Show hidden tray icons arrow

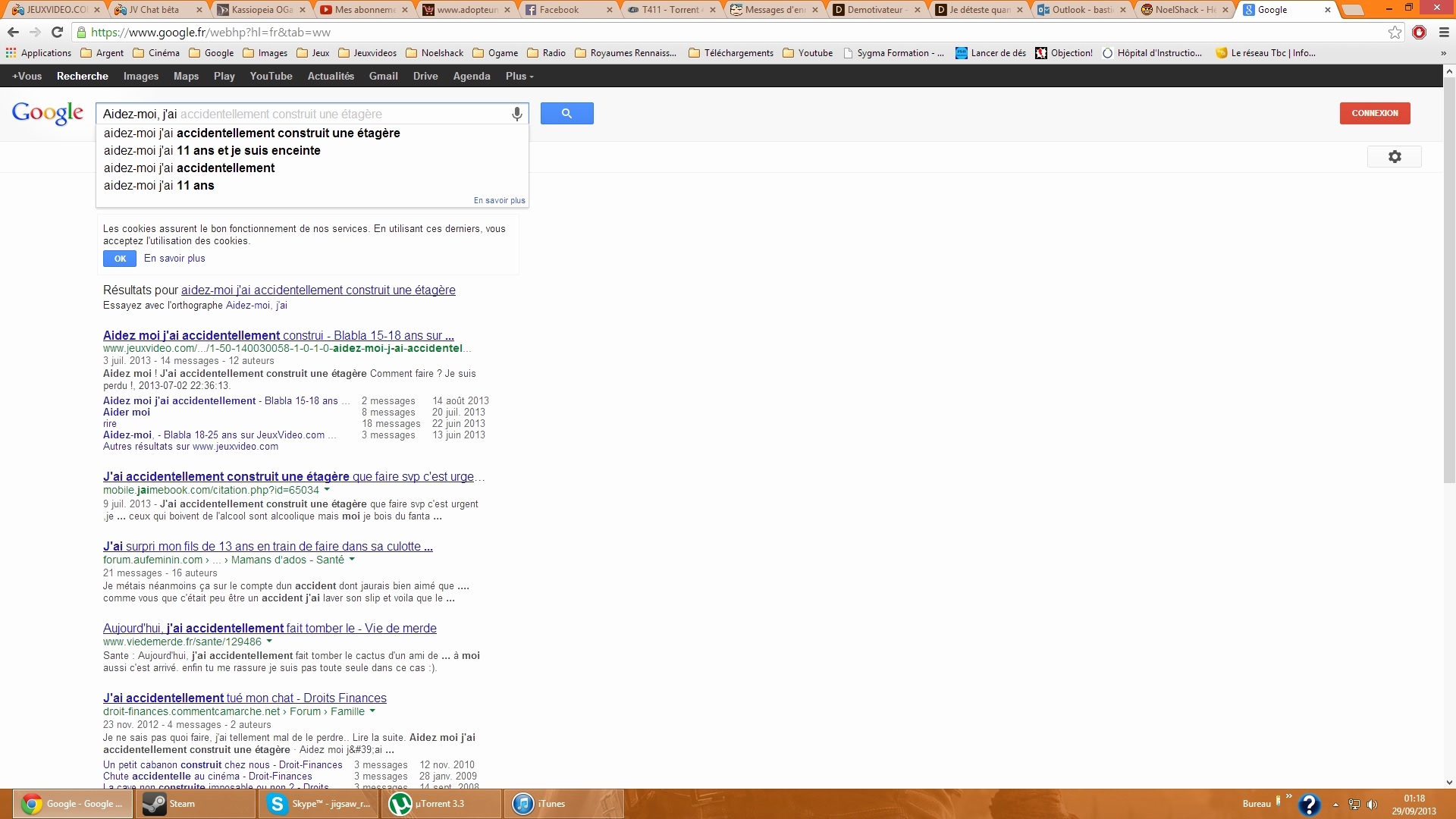pyautogui.click(x=1335, y=804)
